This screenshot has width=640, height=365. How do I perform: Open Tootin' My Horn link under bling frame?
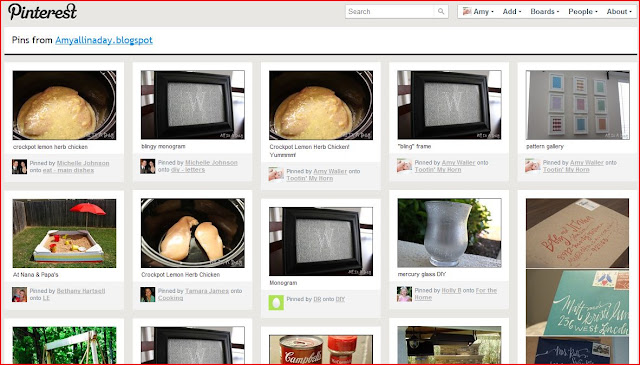438,170
